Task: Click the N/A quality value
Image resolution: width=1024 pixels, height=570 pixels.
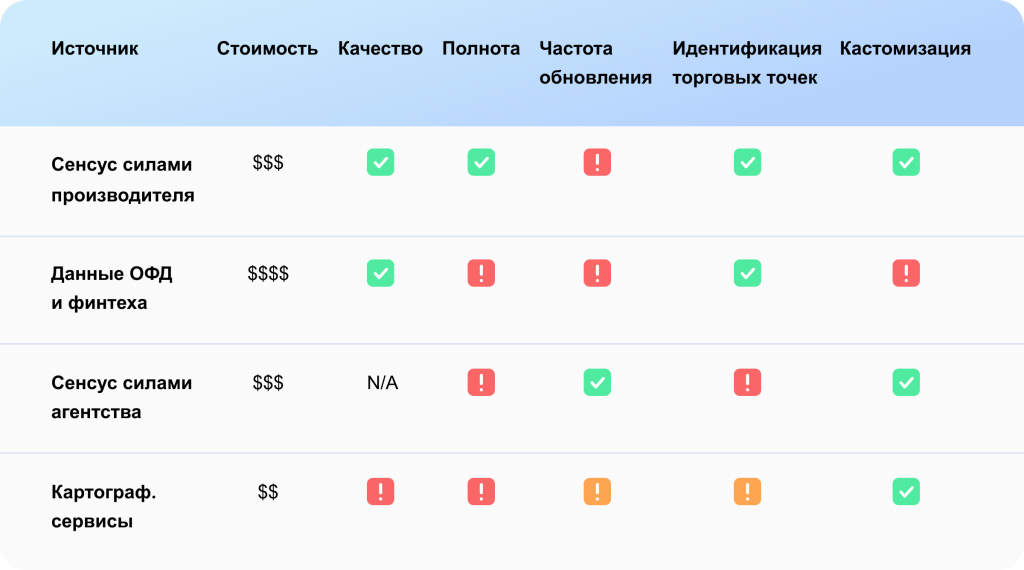Action: tap(382, 382)
